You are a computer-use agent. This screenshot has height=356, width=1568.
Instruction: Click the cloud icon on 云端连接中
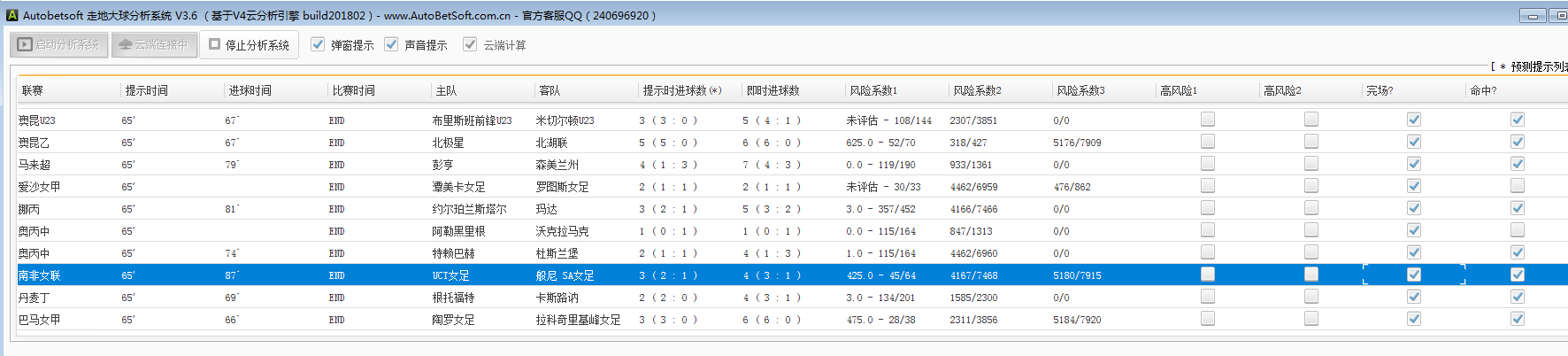[125, 44]
